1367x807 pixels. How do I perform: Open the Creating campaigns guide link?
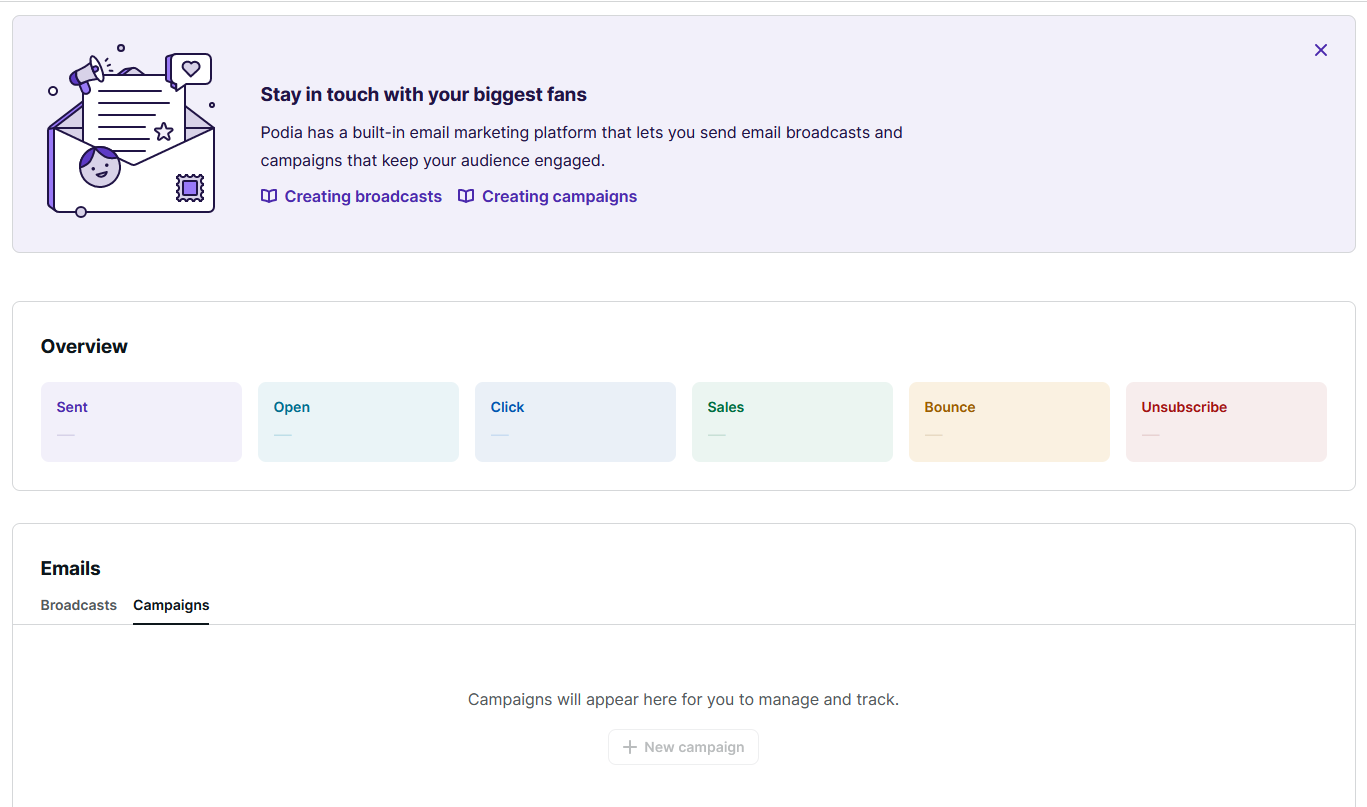(x=559, y=196)
